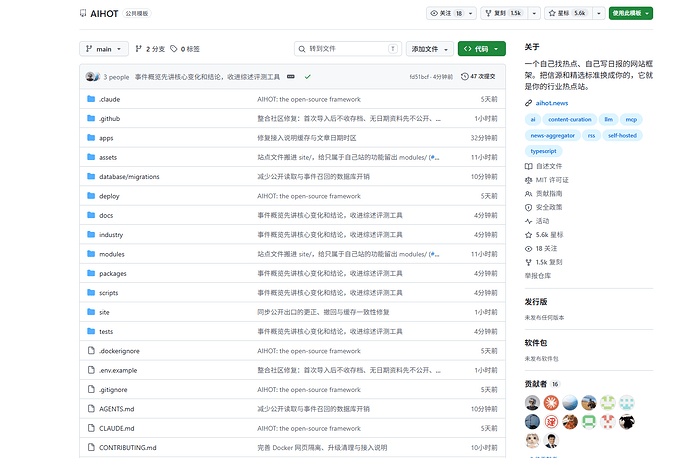Open the 复刻 dropdown arrow

click(534, 13)
